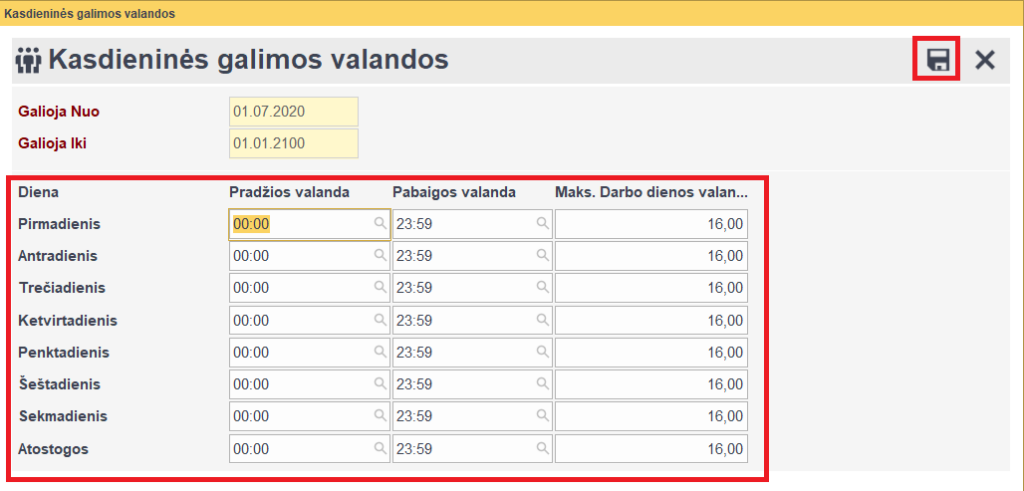
Task: Select the Galioja Iki date field
Action: tap(293, 143)
